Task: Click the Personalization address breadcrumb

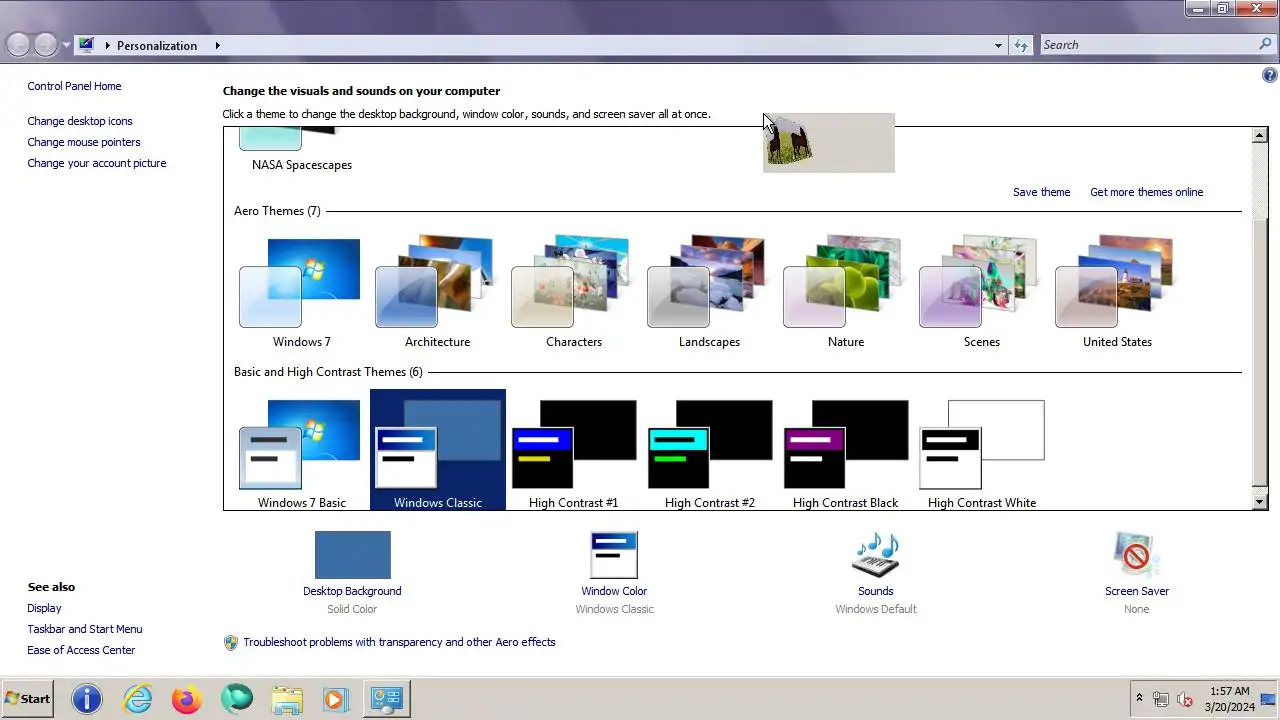Action: coord(157,45)
